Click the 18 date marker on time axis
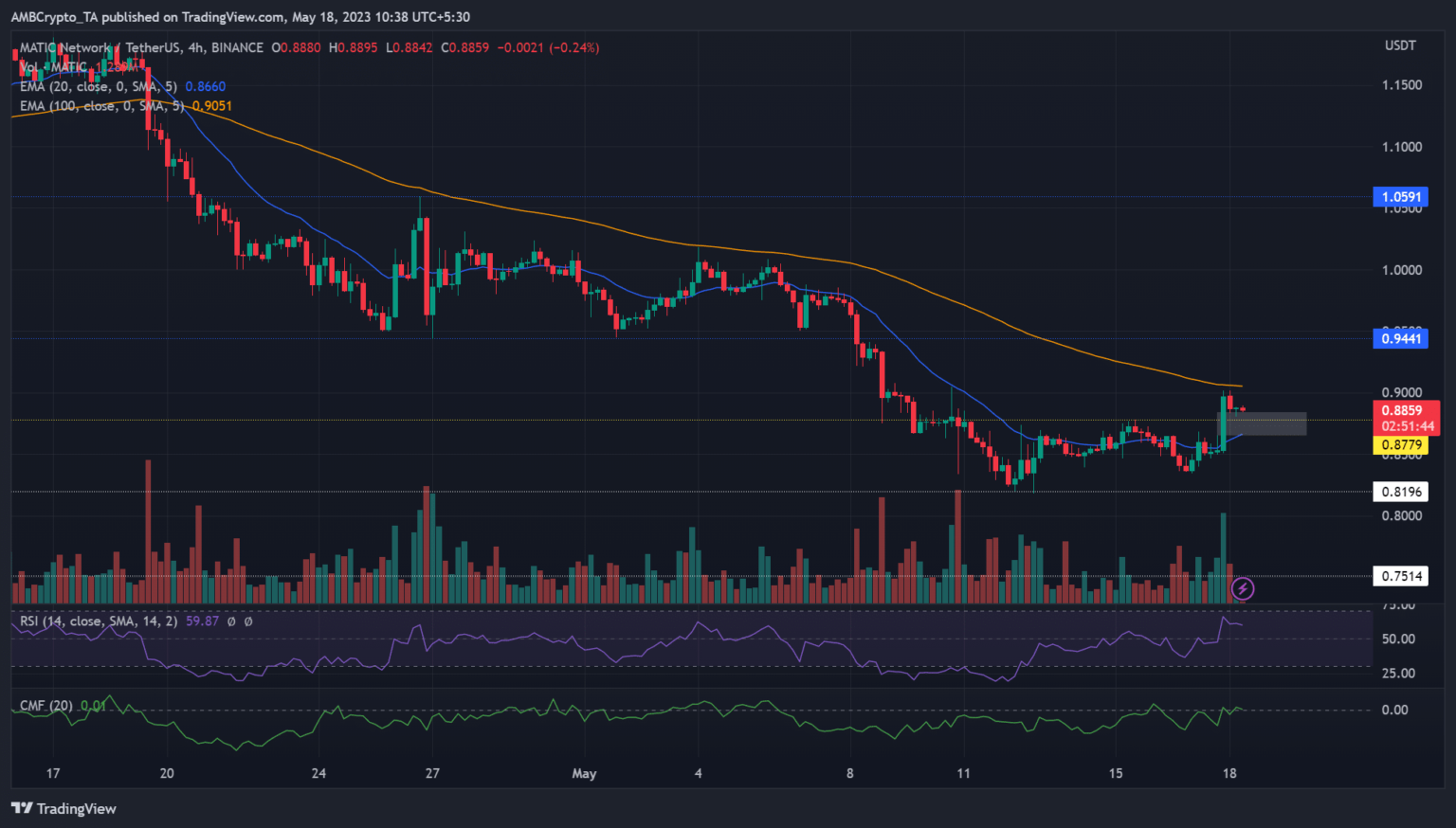The image size is (1456, 828). pos(1229,773)
